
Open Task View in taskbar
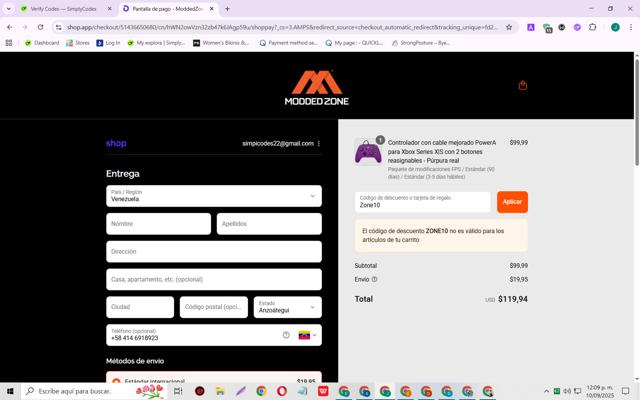178,391
